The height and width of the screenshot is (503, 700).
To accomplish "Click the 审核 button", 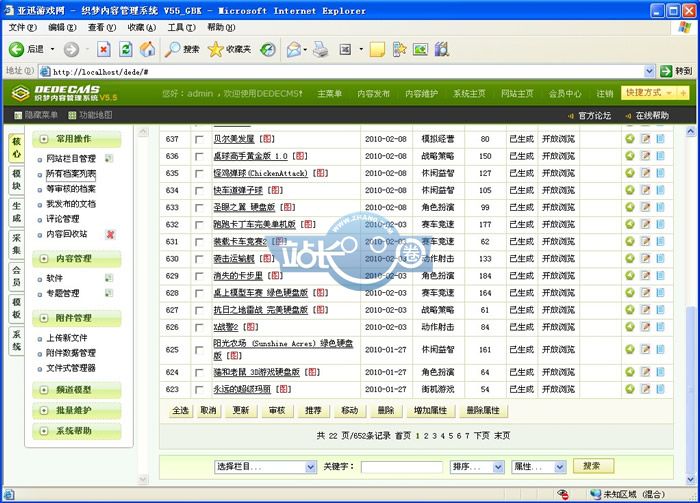I will (x=277, y=410).
